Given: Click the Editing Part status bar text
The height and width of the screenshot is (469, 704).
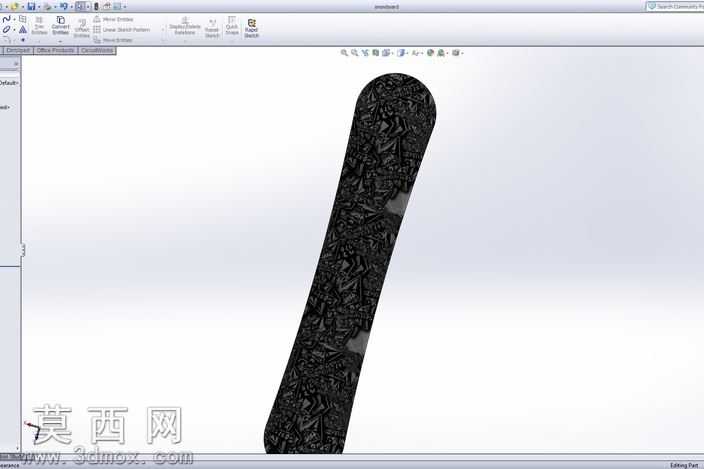Looking at the screenshot, I should coord(684,465).
